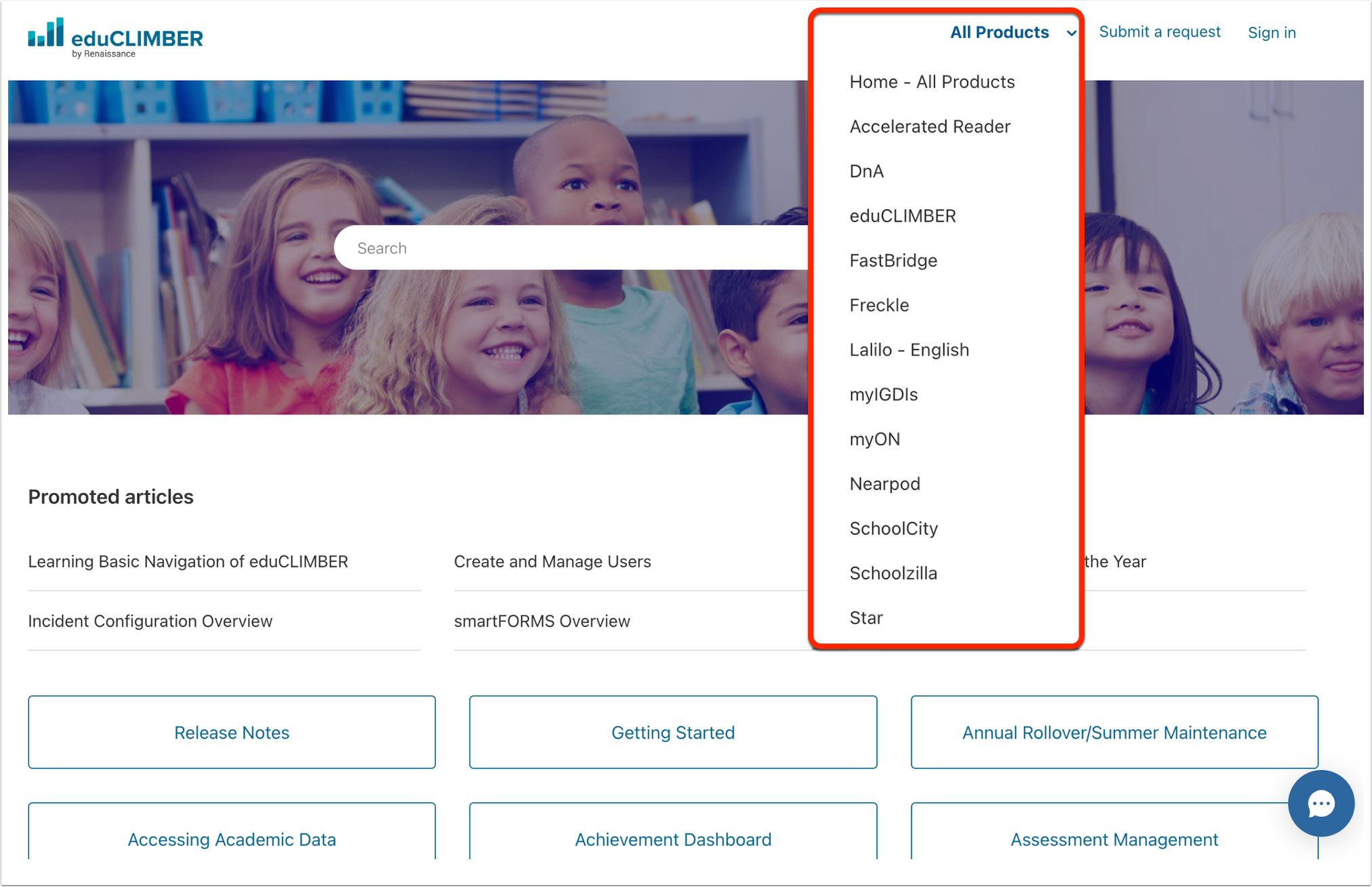Pick Schoolzilla from the menu
Image resolution: width=1372 pixels, height=887 pixels.
point(893,574)
